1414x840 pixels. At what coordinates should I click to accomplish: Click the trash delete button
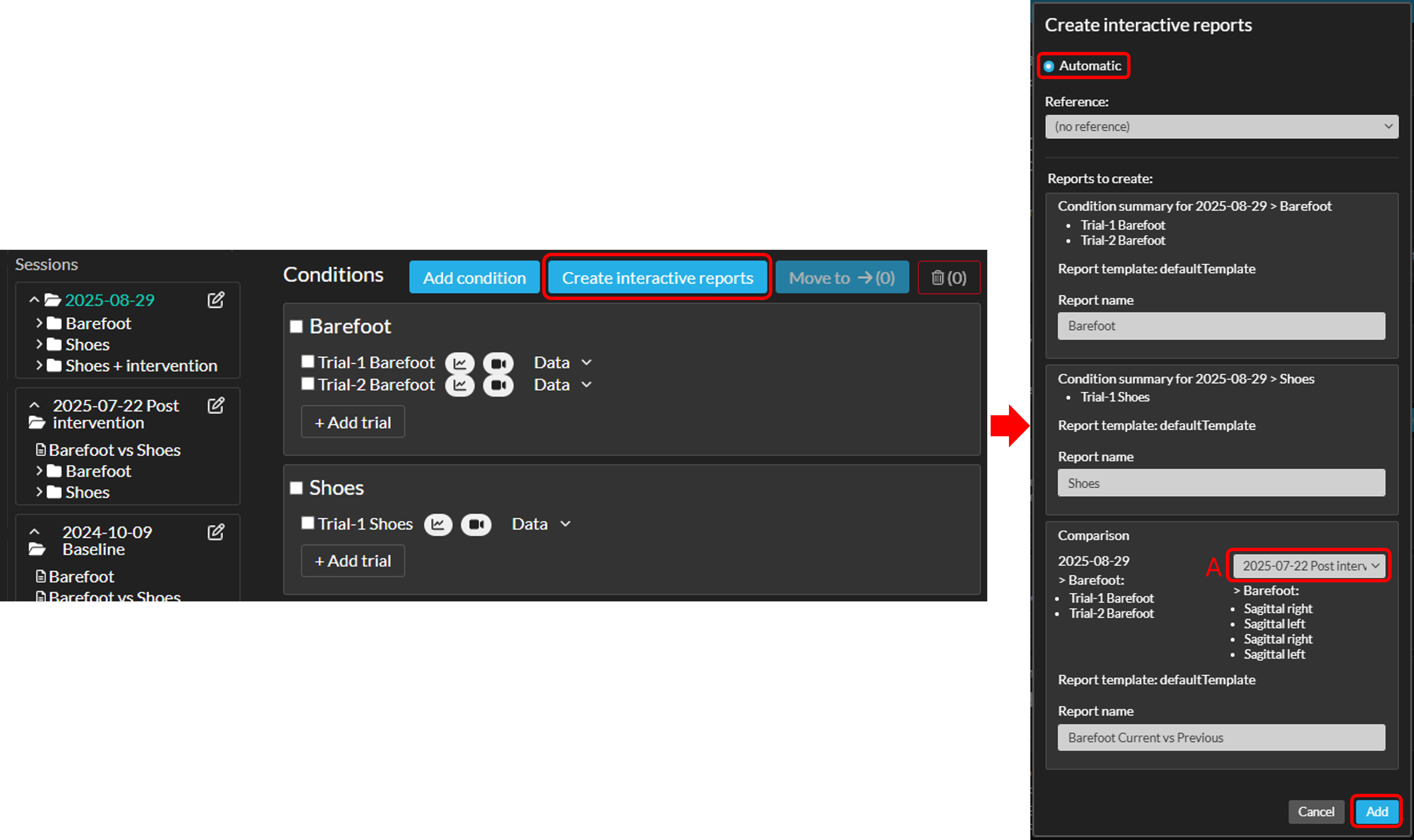coord(949,278)
